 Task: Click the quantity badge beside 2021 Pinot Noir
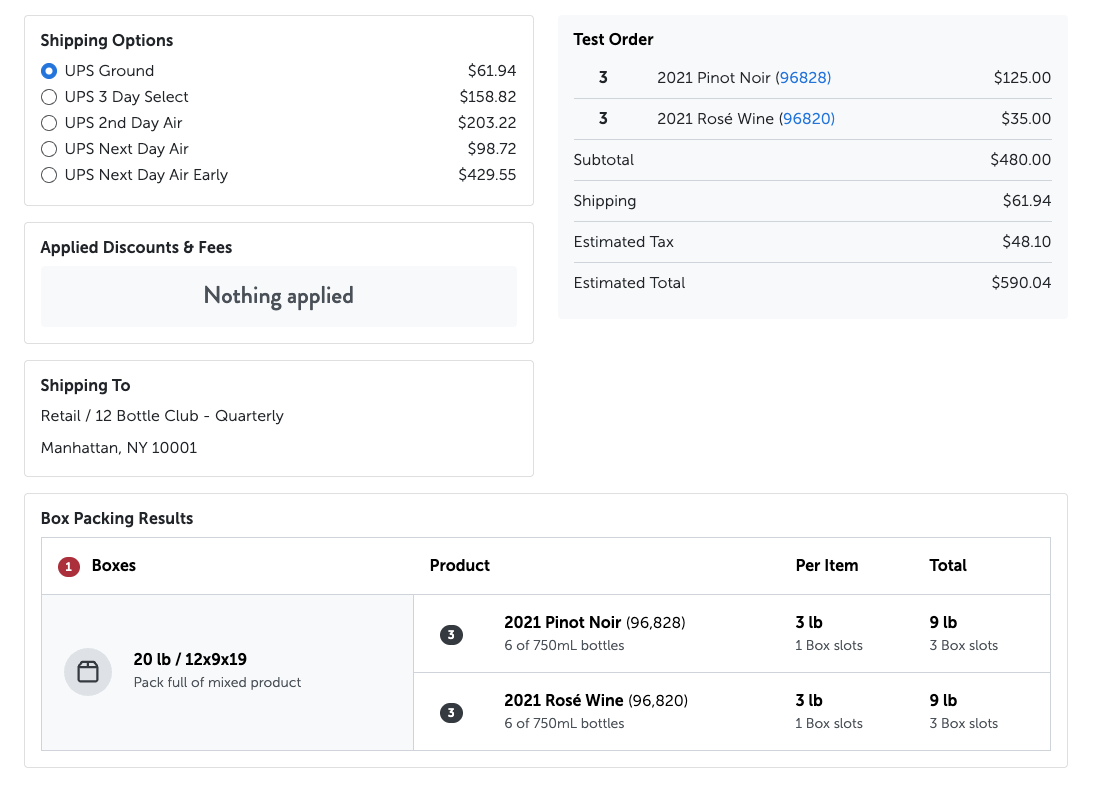pyautogui.click(x=451, y=635)
